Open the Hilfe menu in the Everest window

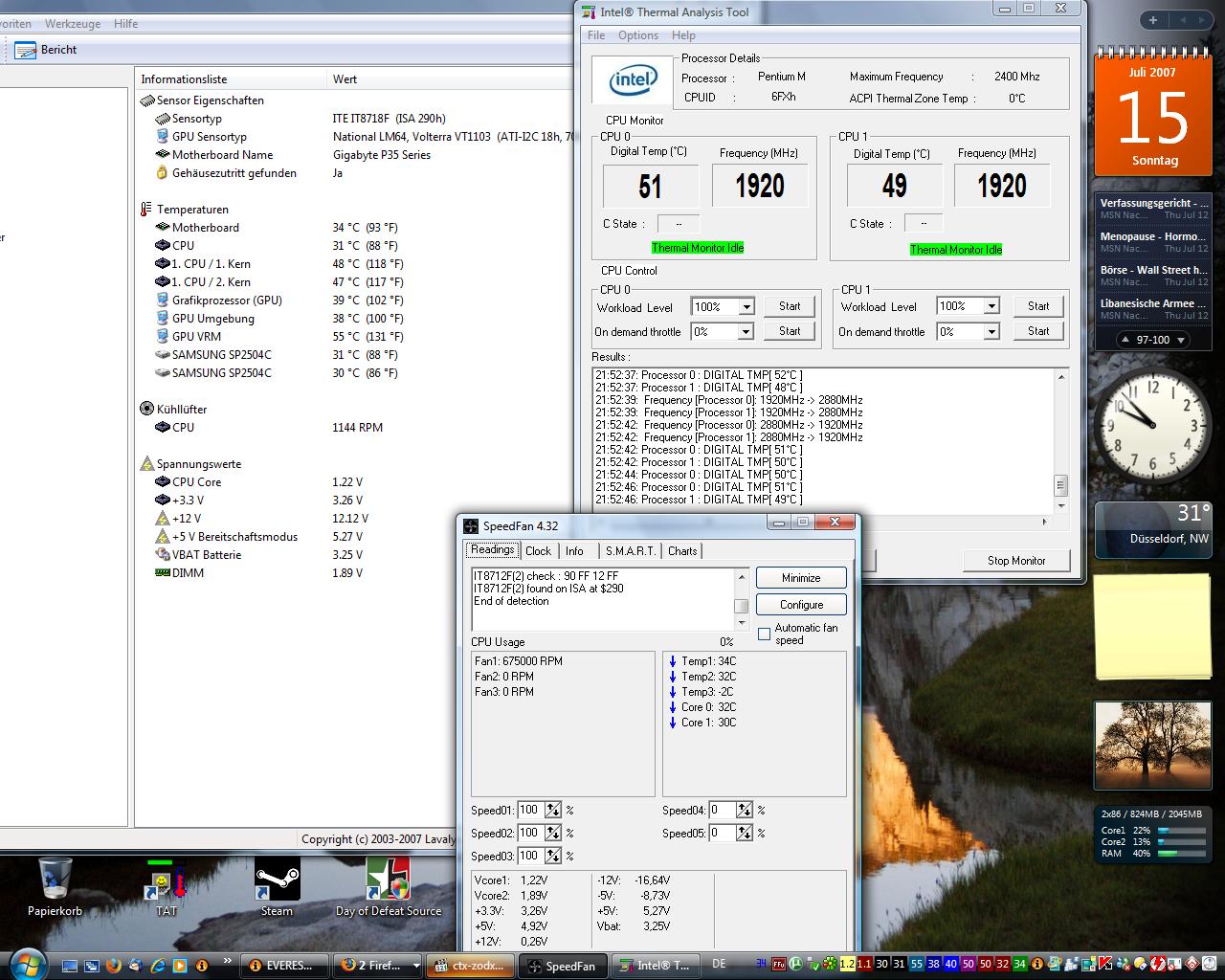click(x=125, y=23)
